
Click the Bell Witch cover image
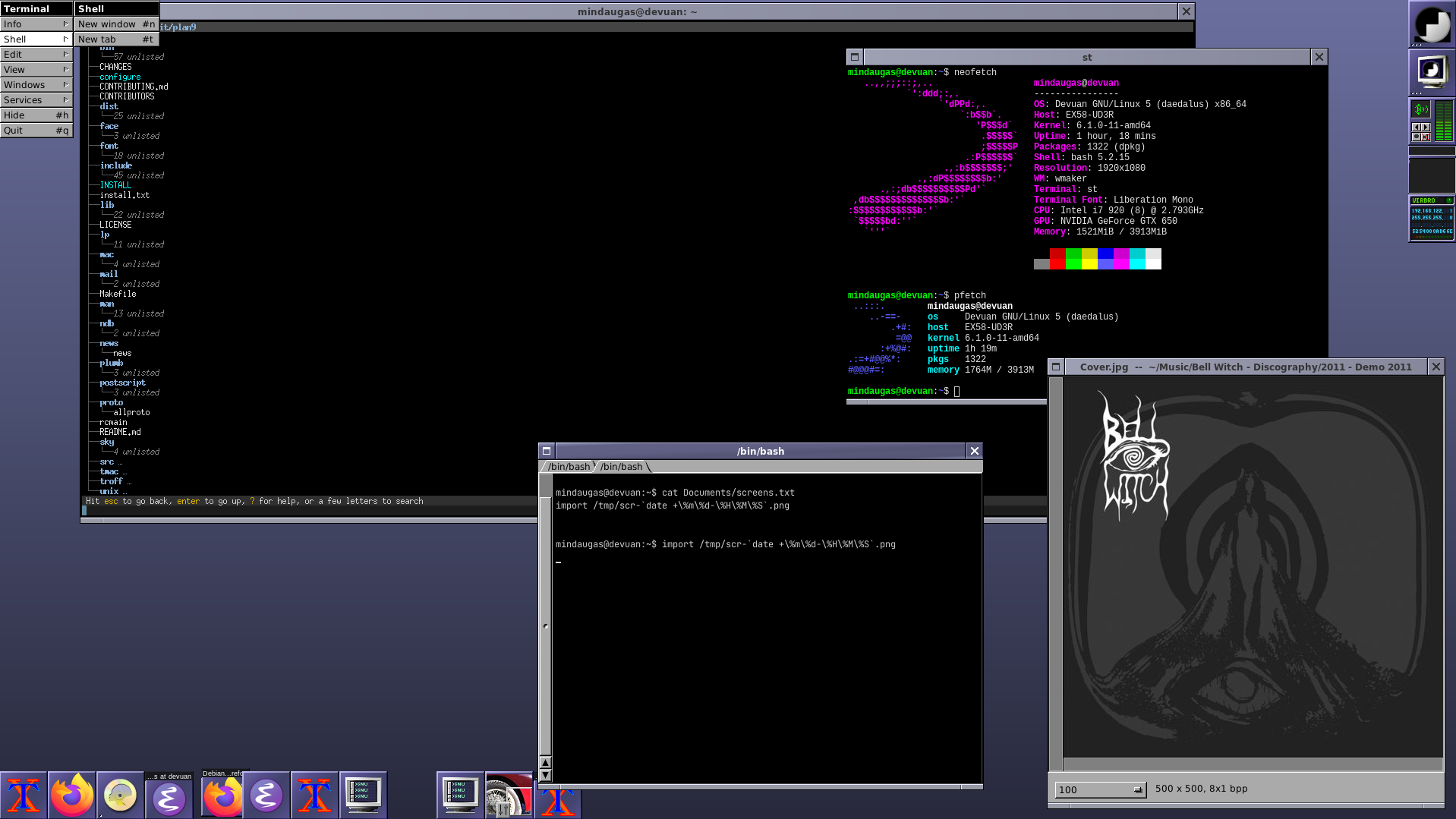point(1253,568)
